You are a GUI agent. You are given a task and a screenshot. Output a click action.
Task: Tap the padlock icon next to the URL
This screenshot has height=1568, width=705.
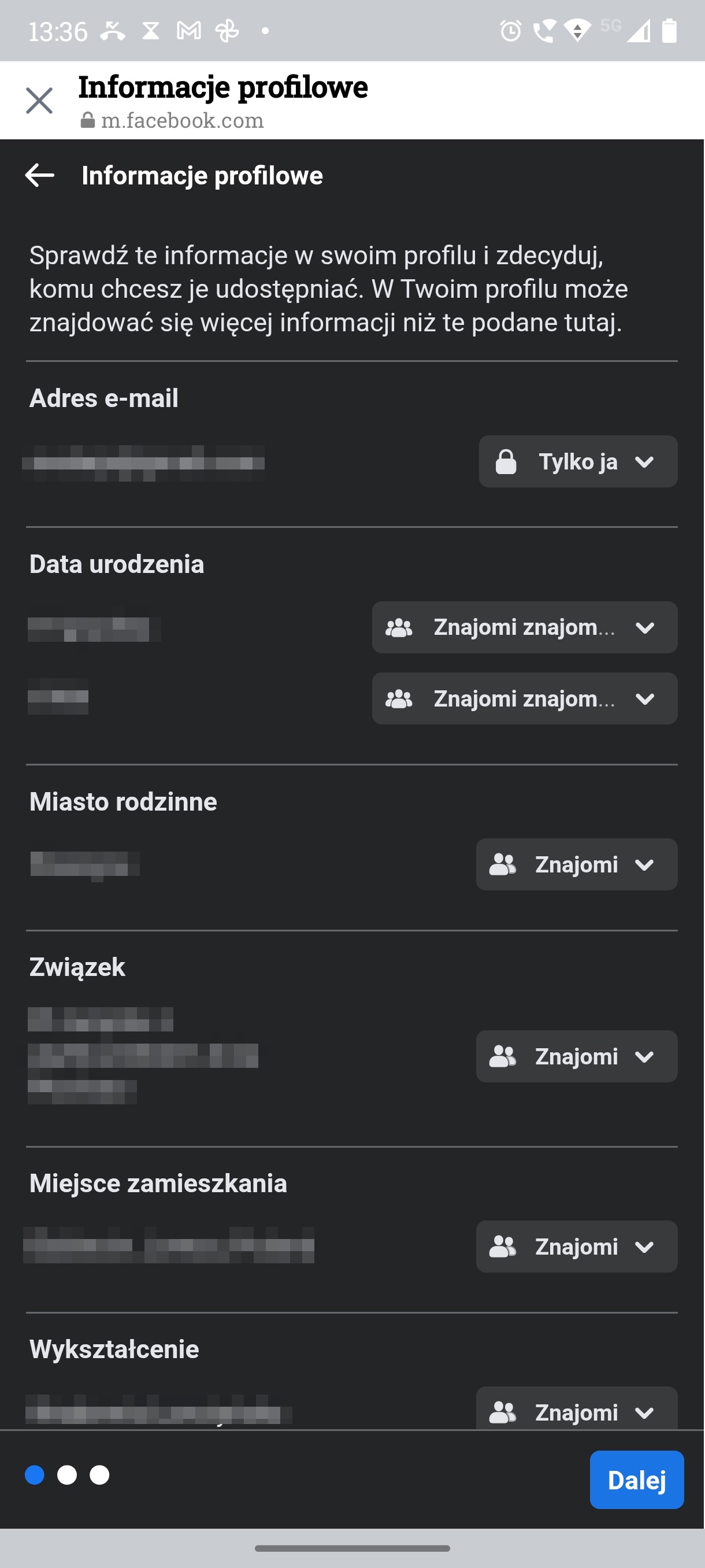tap(88, 120)
